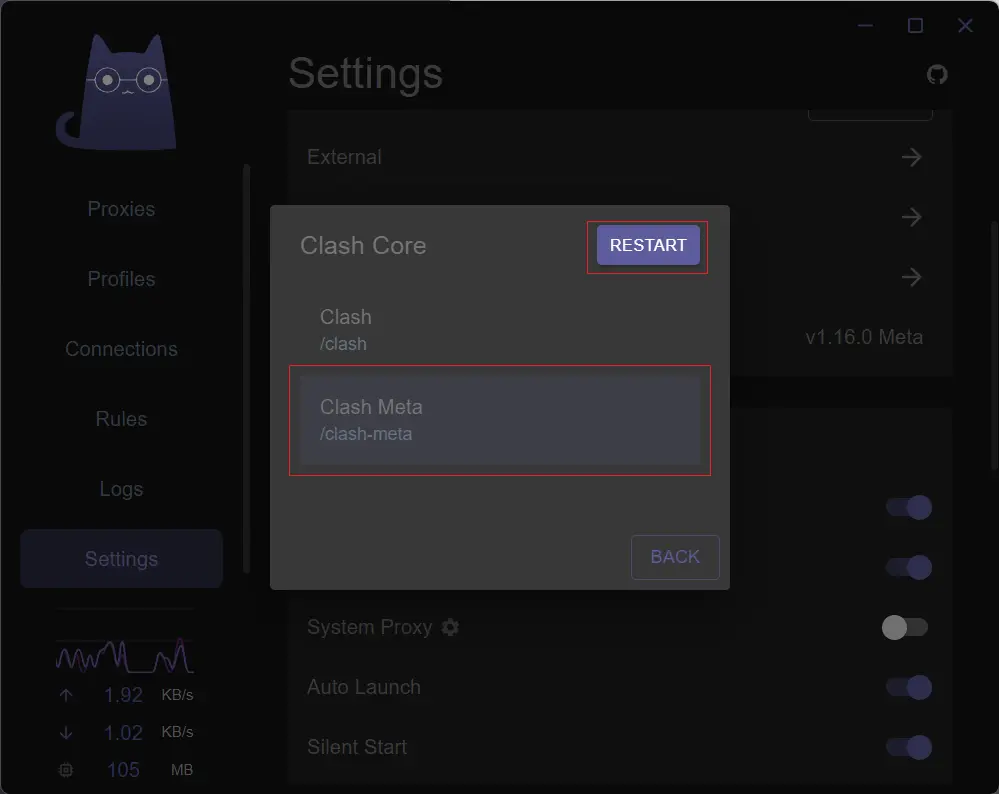Minimize the Clash Verge window
The height and width of the screenshot is (794, 999).
click(865, 25)
